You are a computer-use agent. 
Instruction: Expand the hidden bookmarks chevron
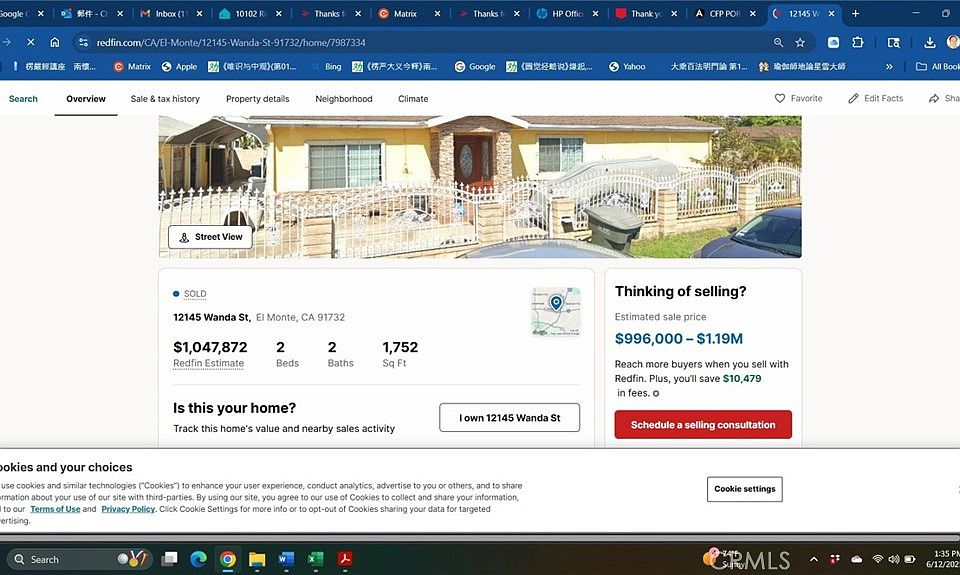pos(889,67)
